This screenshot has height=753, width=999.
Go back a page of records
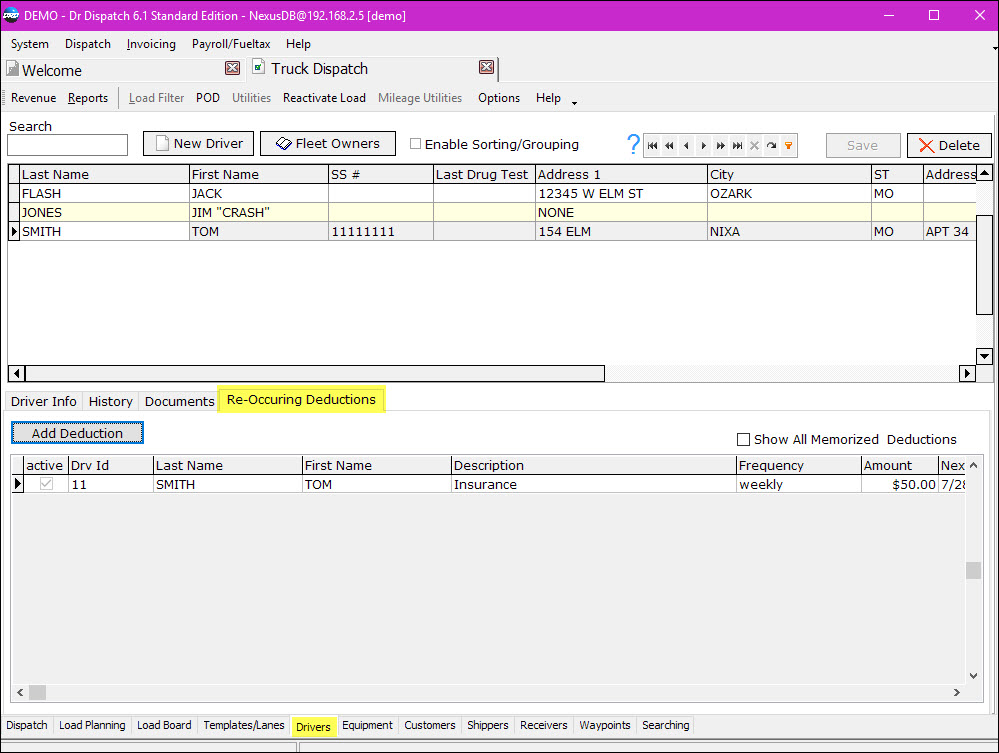coord(669,146)
